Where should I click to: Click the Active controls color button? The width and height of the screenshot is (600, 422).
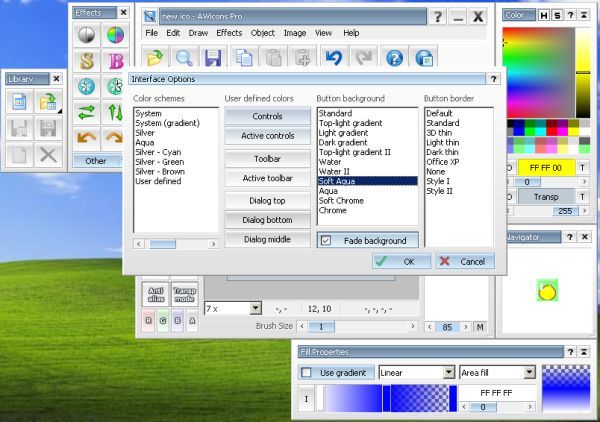click(x=267, y=136)
